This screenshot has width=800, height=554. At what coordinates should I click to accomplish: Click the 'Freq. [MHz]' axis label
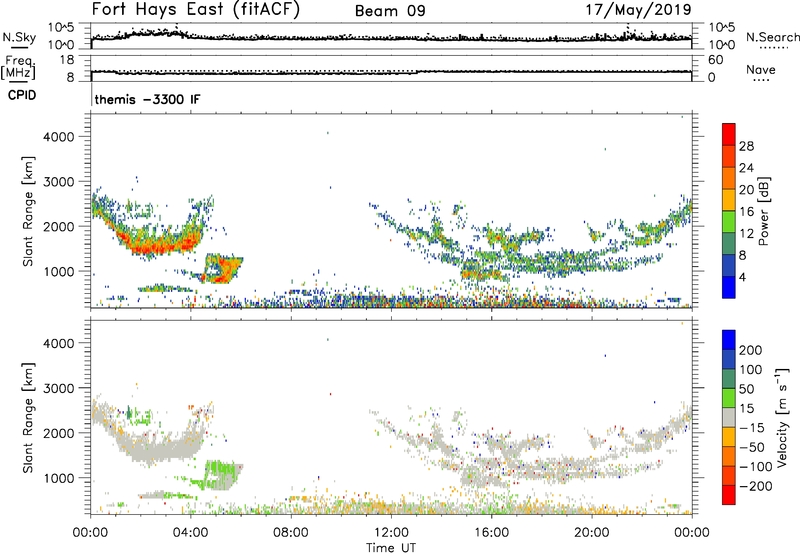point(19,67)
